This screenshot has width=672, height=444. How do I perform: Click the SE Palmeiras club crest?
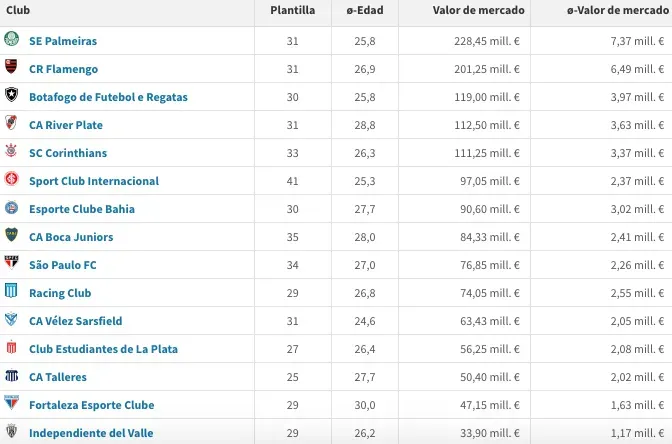[11, 41]
